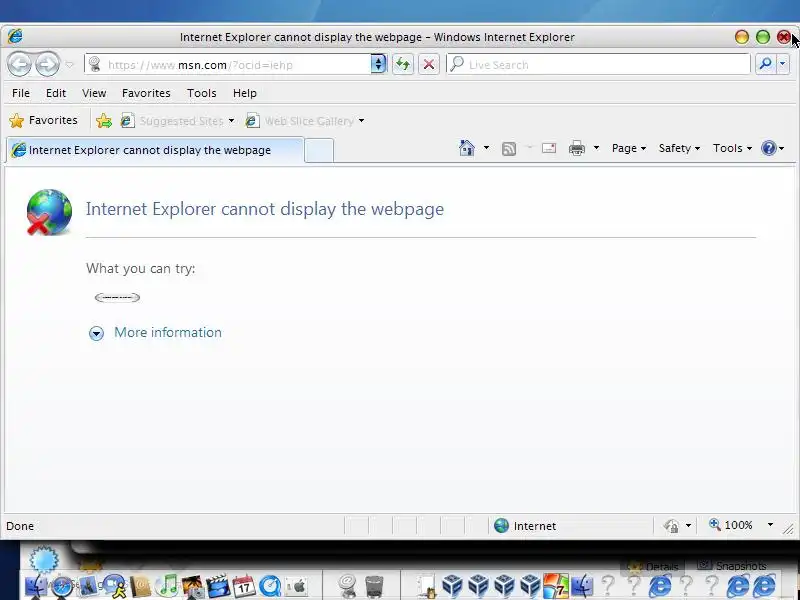800x600 pixels.
Task: Open QuickTime Player from the dock
Action: [270, 586]
